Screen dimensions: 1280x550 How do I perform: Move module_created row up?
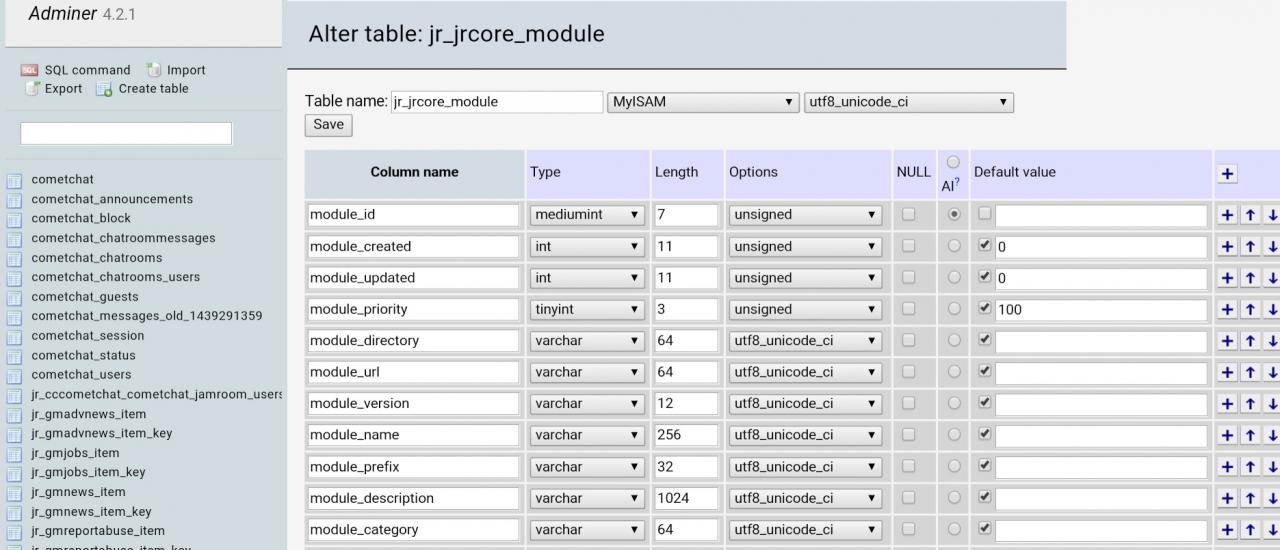pos(1250,246)
